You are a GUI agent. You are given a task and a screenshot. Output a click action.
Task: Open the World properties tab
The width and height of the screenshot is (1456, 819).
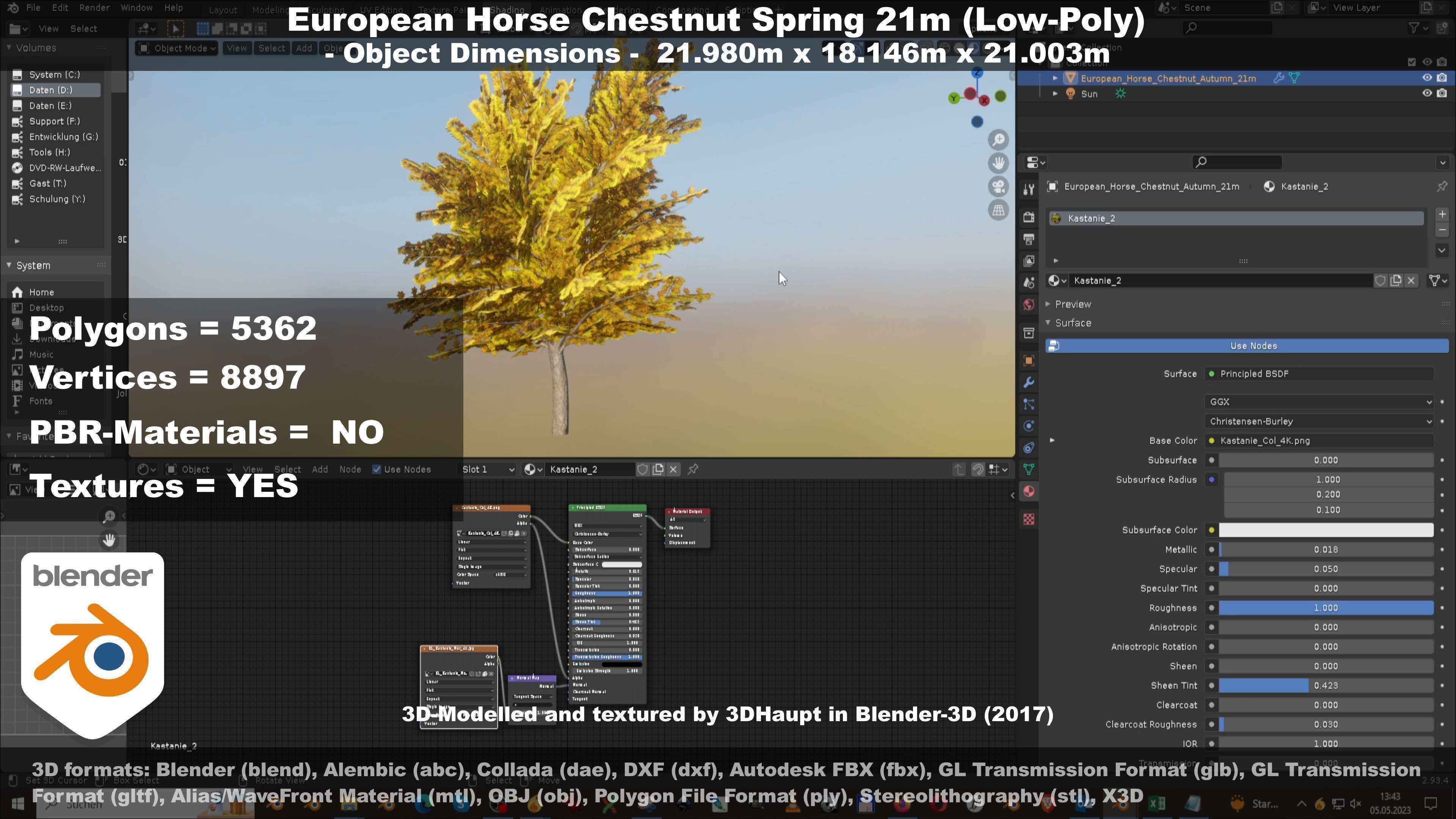click(1029, 304)
